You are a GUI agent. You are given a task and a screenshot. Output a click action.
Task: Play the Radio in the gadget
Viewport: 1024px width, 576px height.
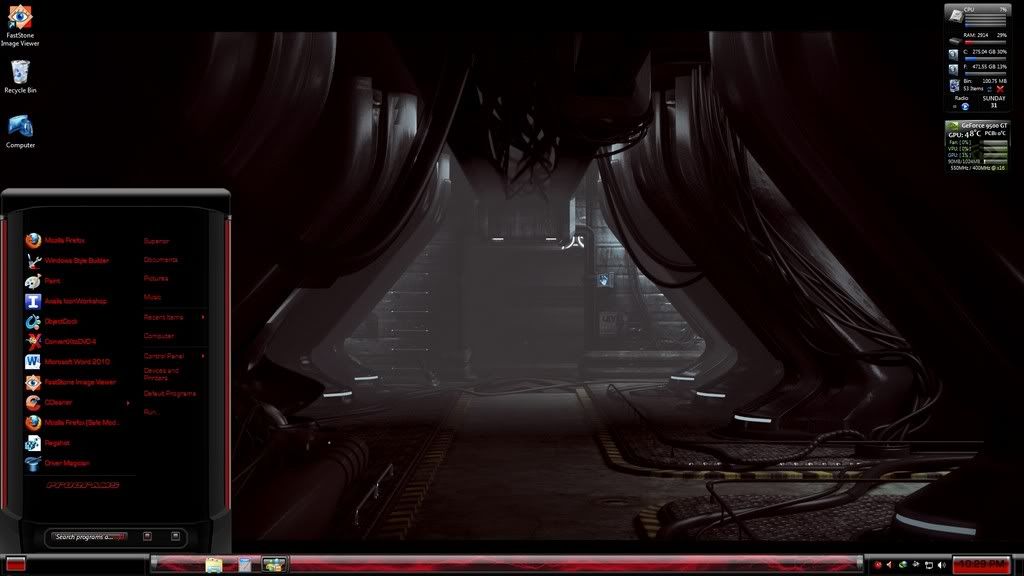click(965, 106)
